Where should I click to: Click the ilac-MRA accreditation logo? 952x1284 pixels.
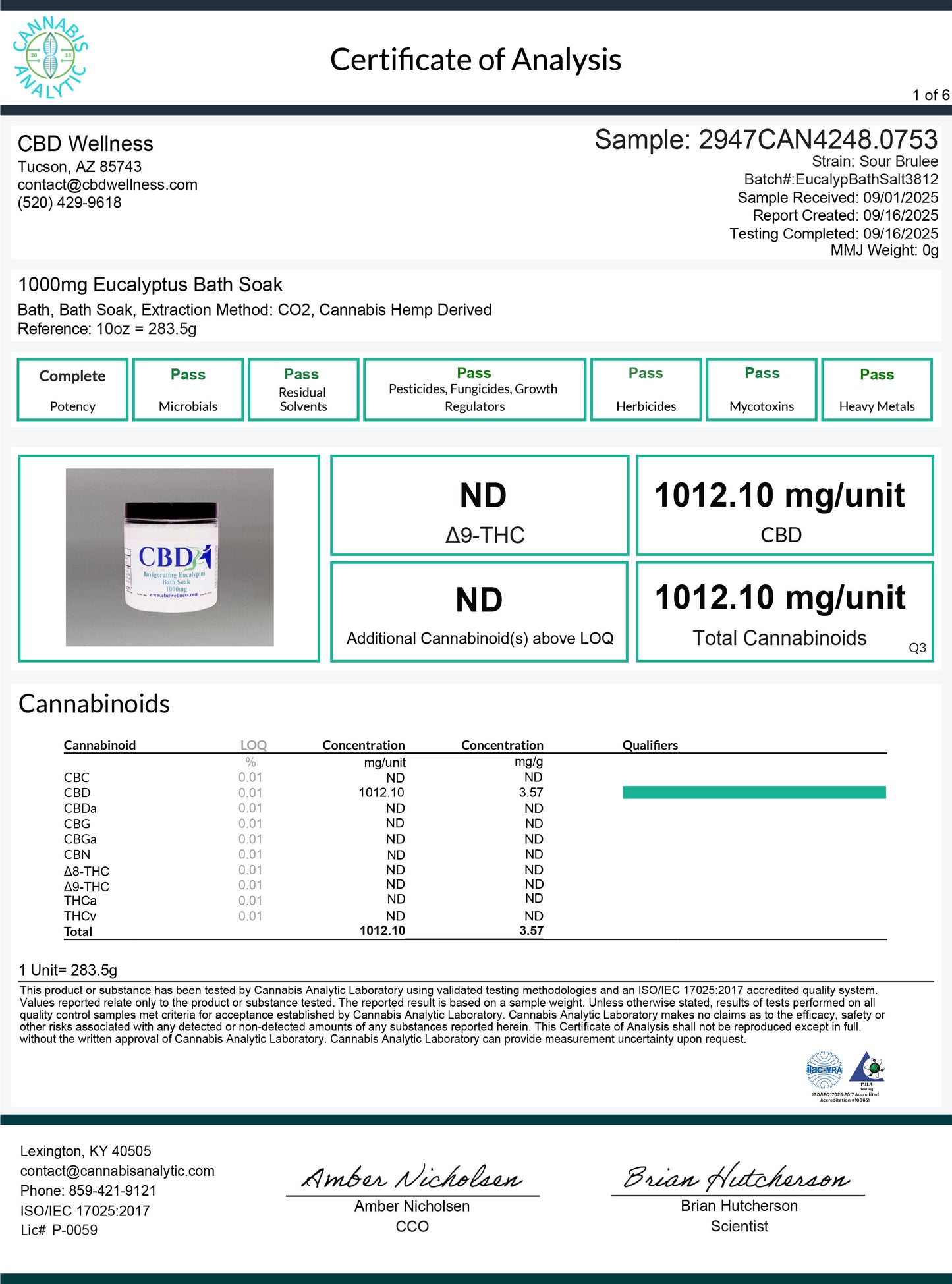(x=824, y=1070)
